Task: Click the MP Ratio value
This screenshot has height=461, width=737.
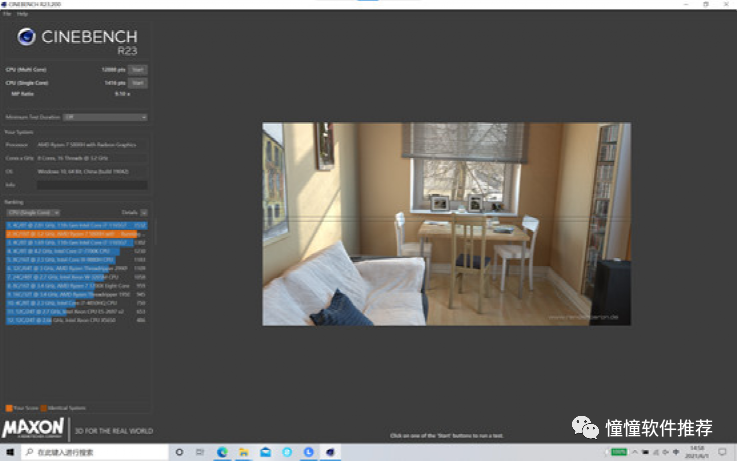Action: click(122, 94)
